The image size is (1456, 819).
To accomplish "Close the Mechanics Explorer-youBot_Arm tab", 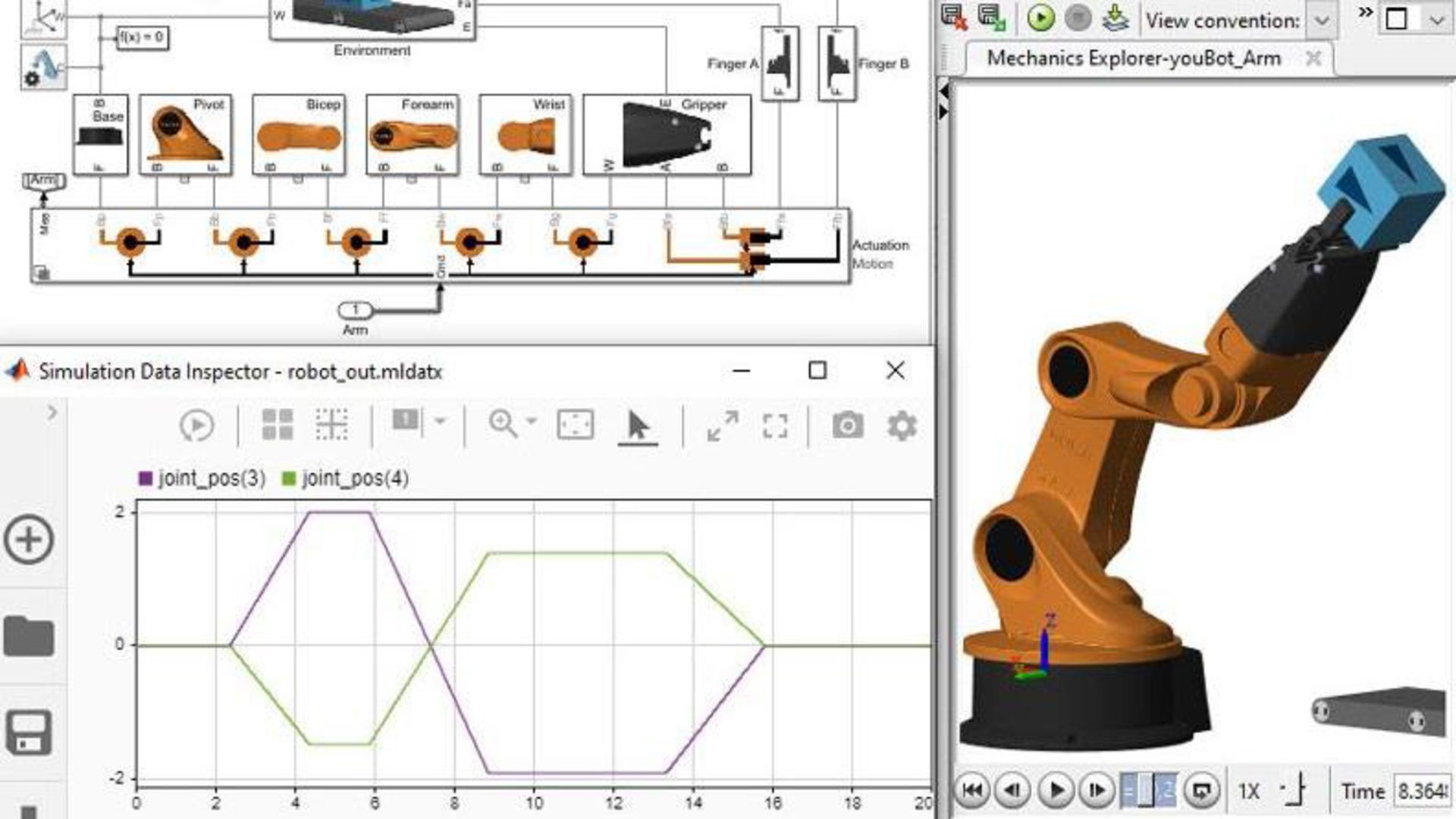I will 1313,58.
